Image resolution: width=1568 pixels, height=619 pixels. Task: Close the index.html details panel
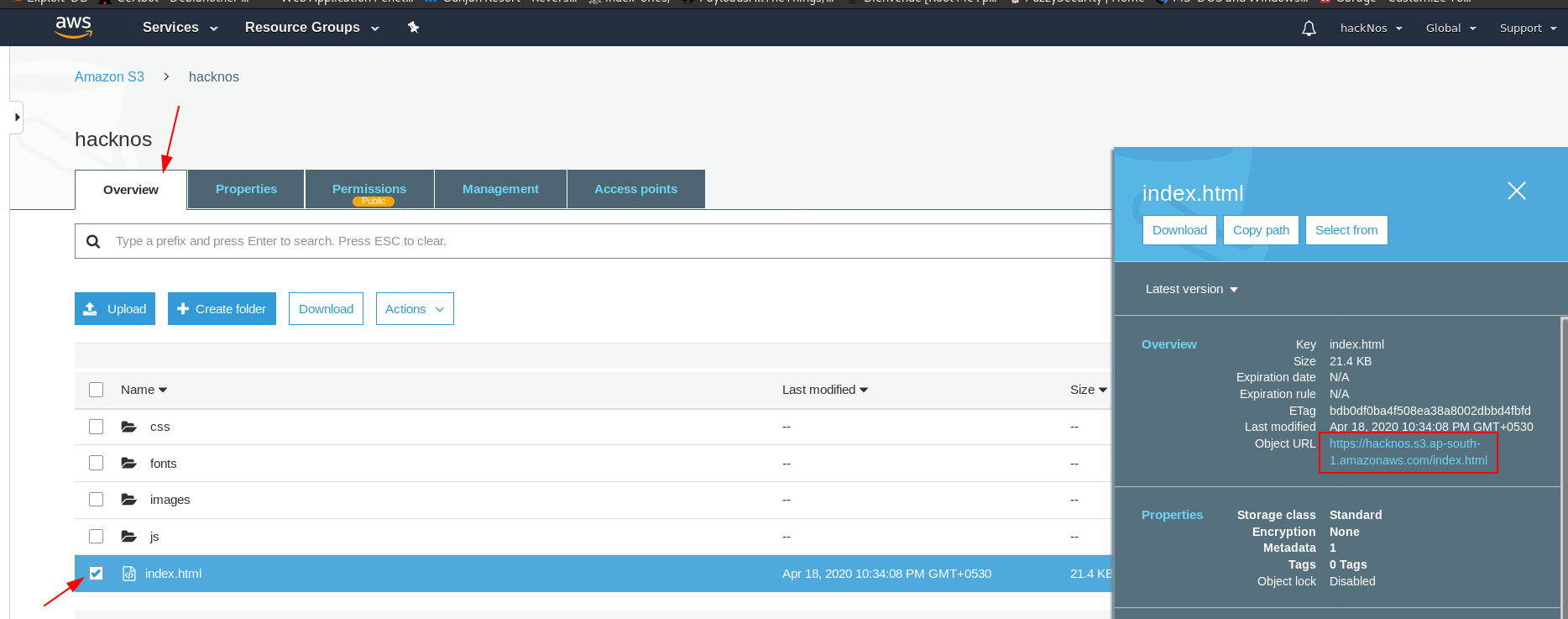pyautogui.click(x=1517, y=191)
